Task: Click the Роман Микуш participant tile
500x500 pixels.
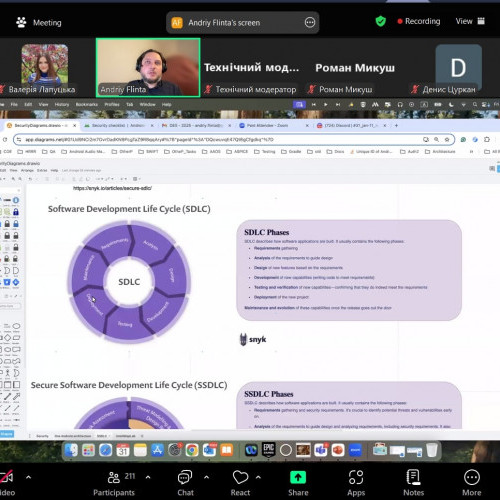Action: tap(355, 68)
